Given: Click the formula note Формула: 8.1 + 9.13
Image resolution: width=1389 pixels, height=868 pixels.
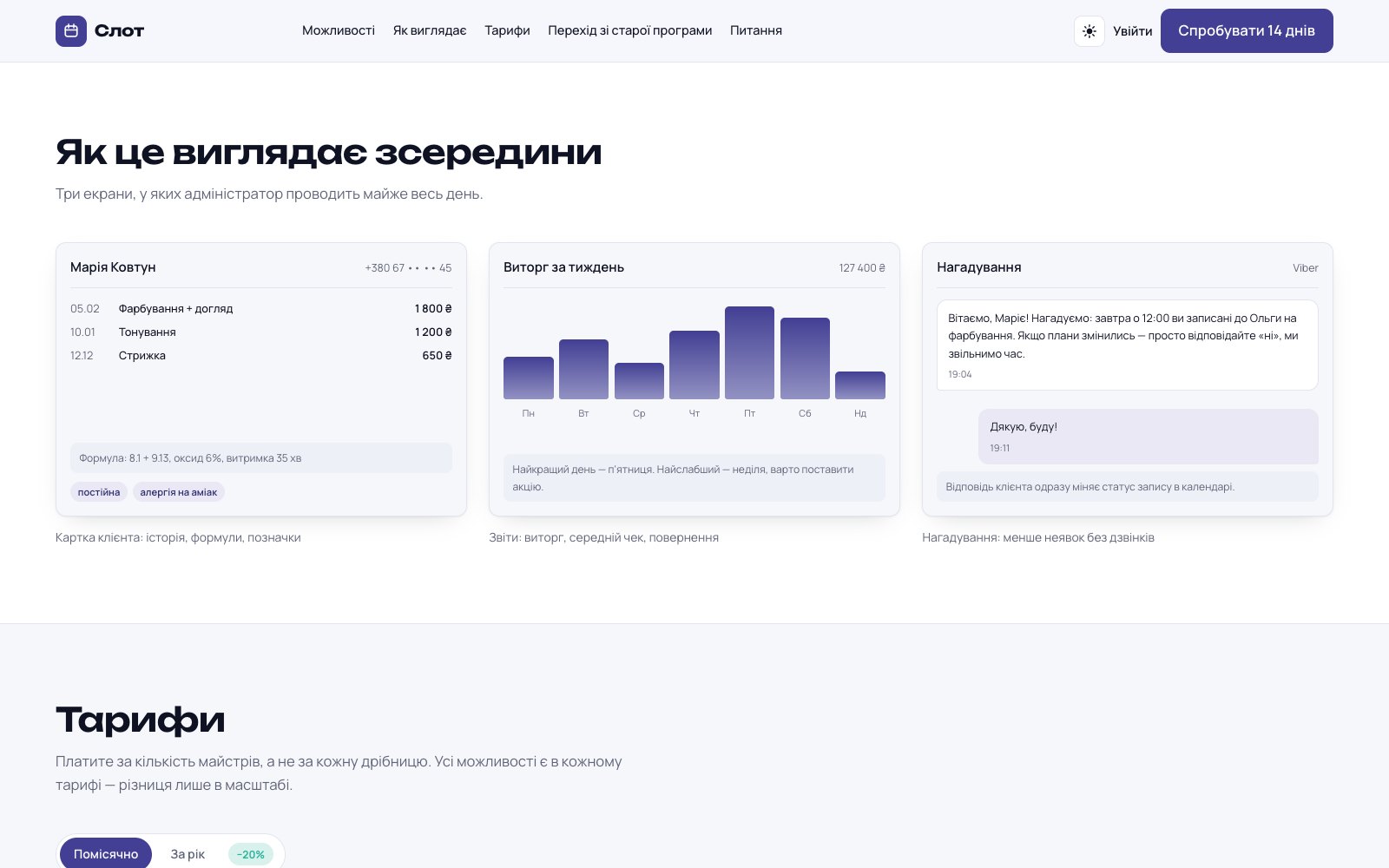Looking at the screenshot, I should pos(261,458).
